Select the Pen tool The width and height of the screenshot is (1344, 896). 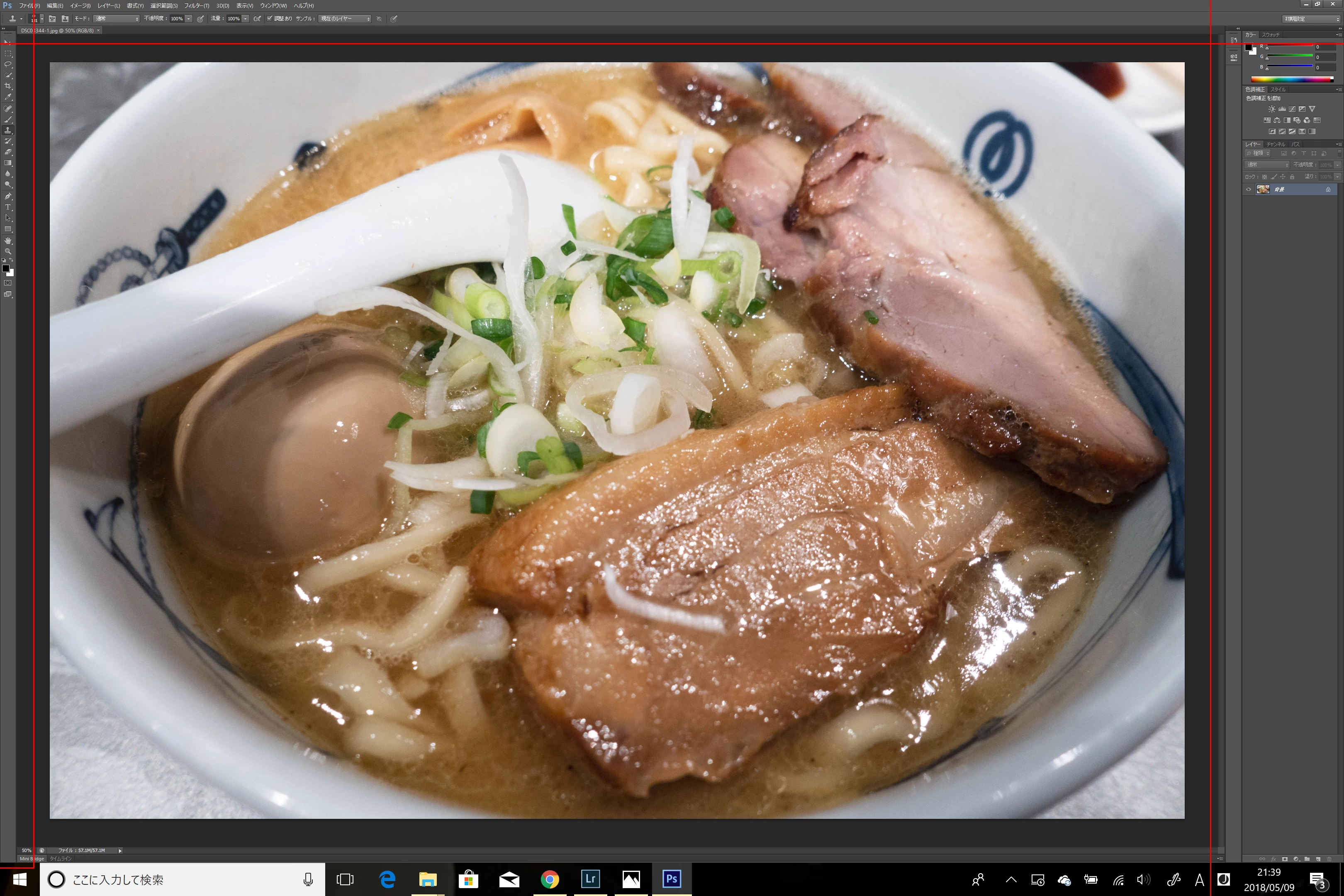tap(8, 196)
